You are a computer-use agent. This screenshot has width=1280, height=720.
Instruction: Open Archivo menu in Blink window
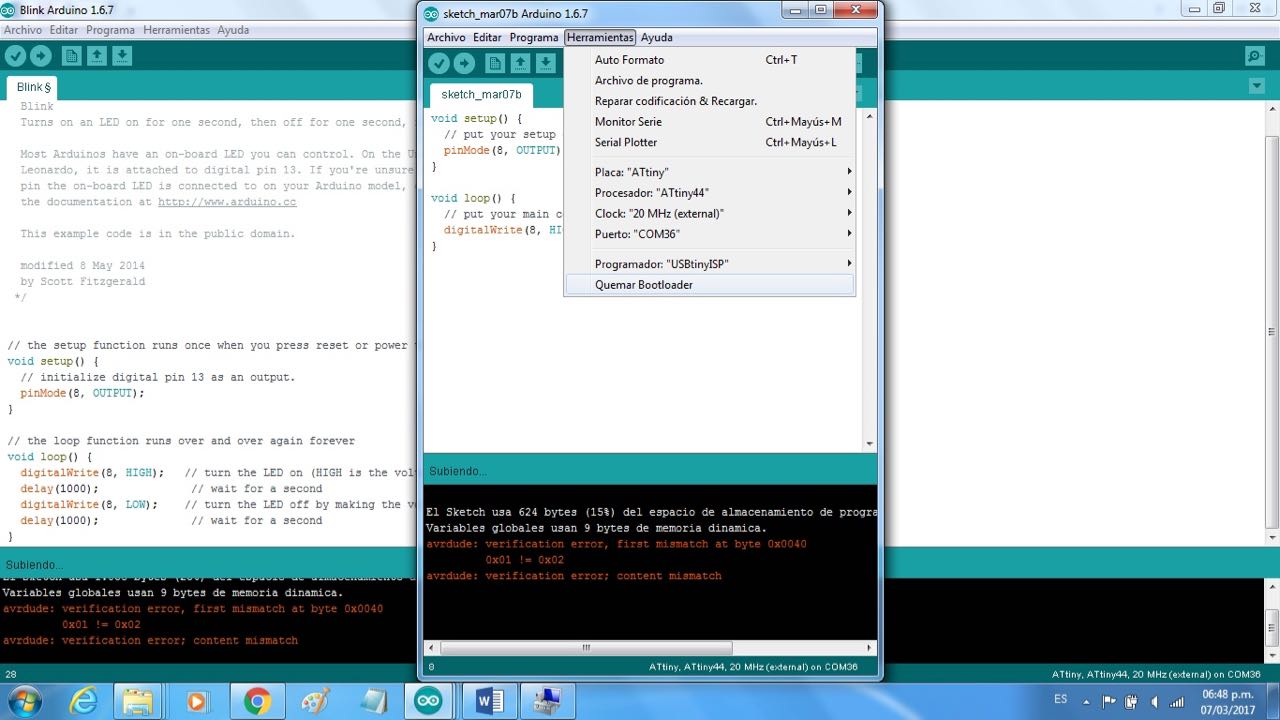(23, 30)
